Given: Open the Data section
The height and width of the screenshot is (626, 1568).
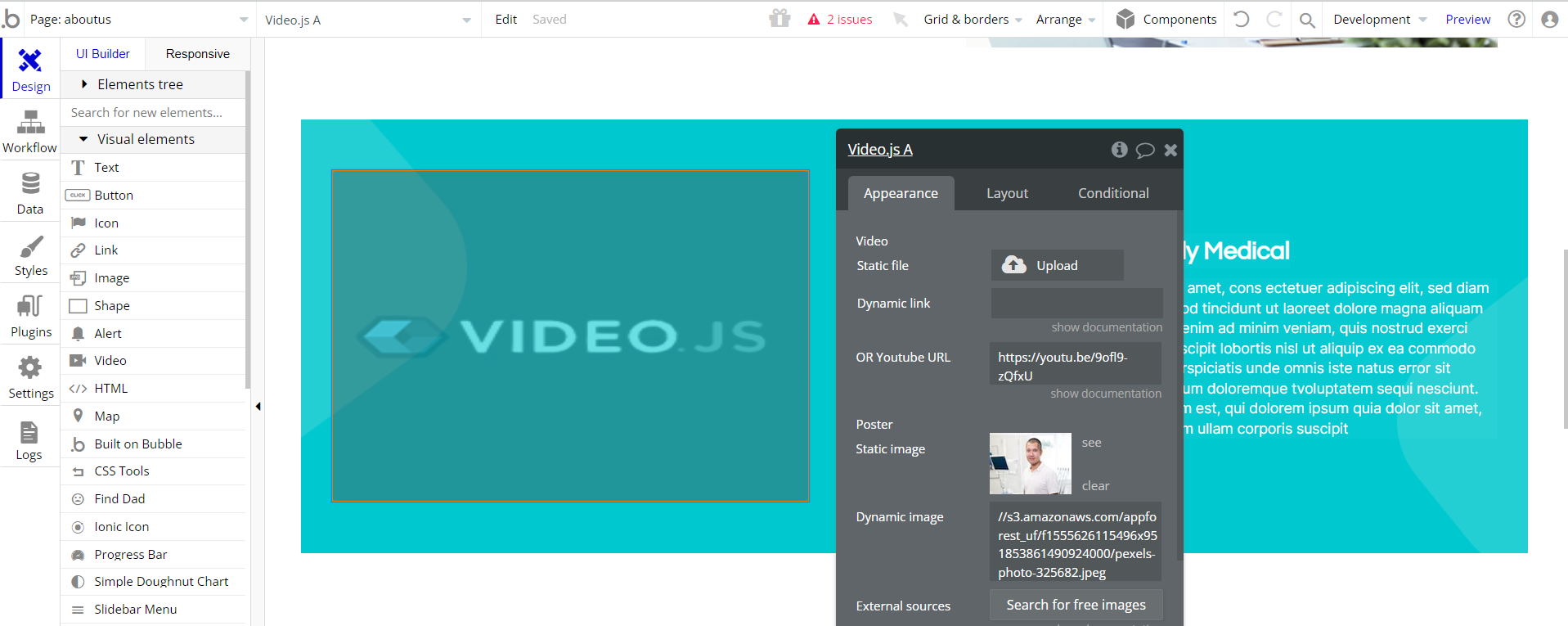Looking at the screenshot, I should [x=30, y=192].
